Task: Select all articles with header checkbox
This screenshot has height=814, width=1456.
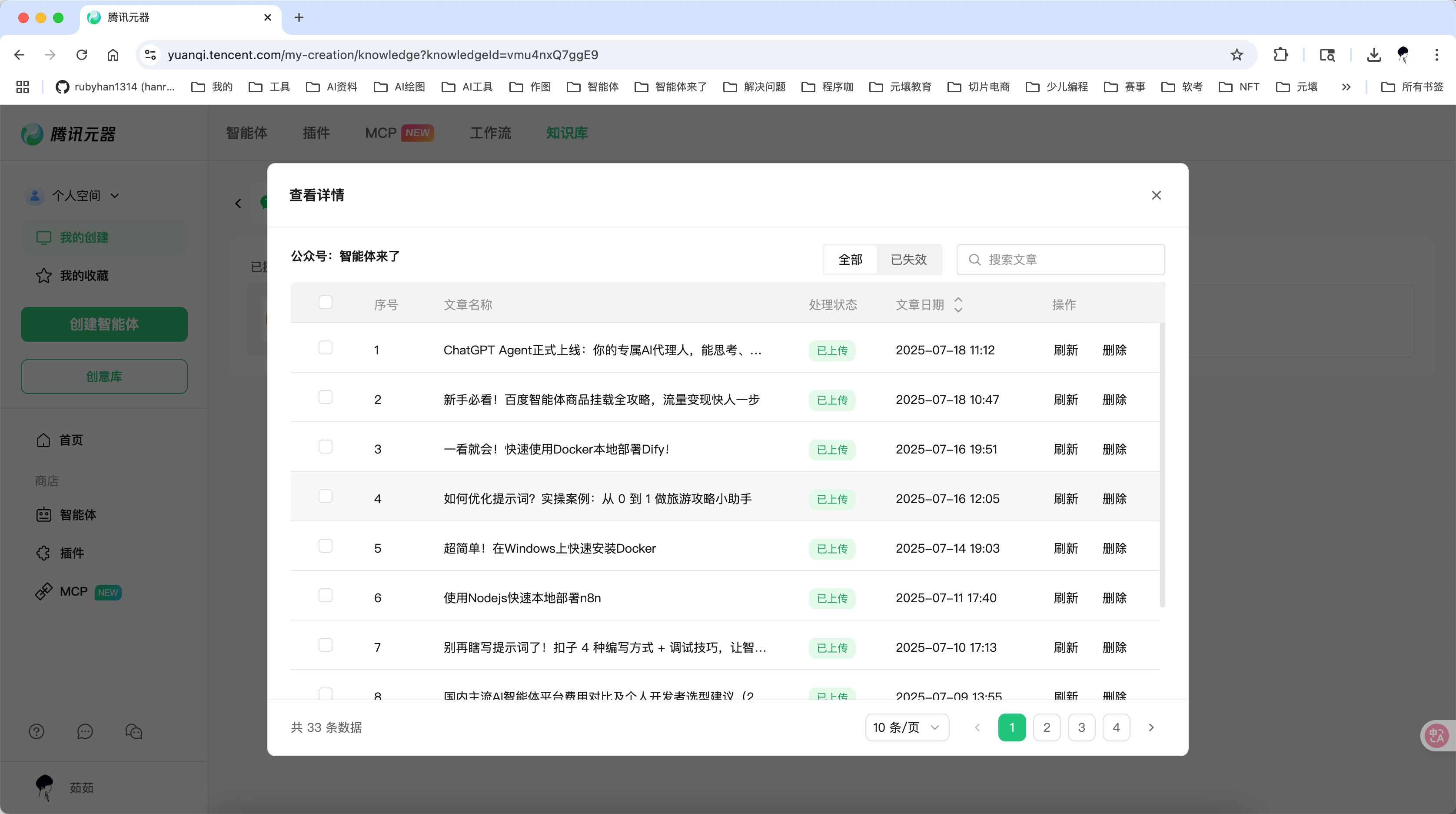Action: pyautogui.click(x=325, y=302)
